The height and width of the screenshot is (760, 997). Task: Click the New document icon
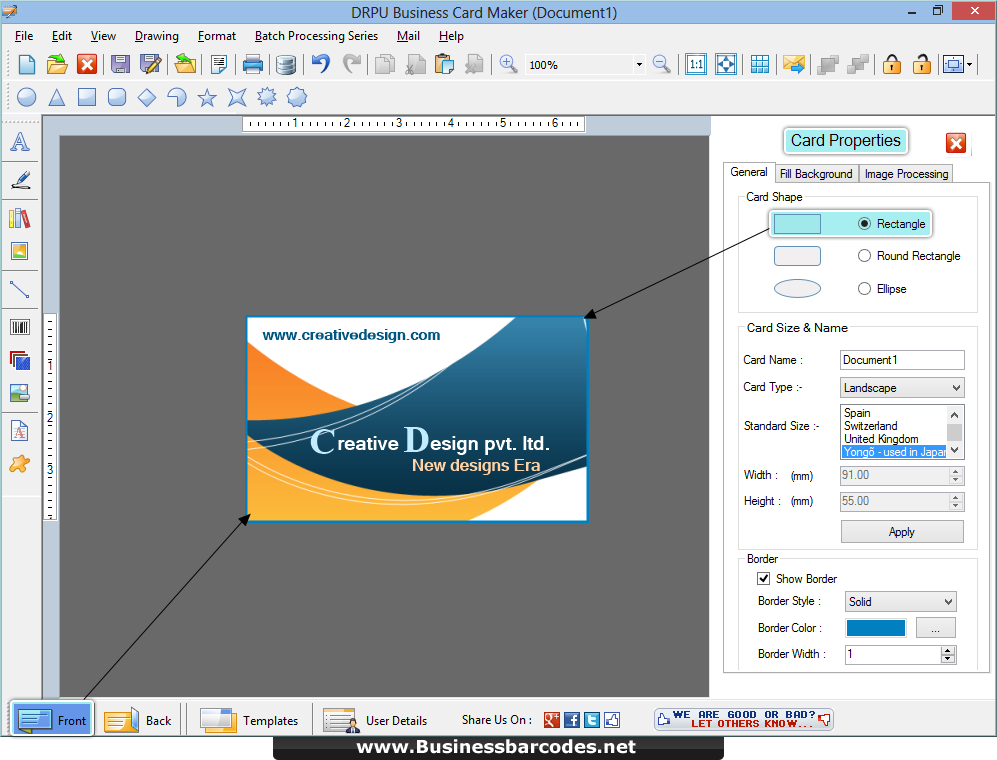(x=27, y=64)
